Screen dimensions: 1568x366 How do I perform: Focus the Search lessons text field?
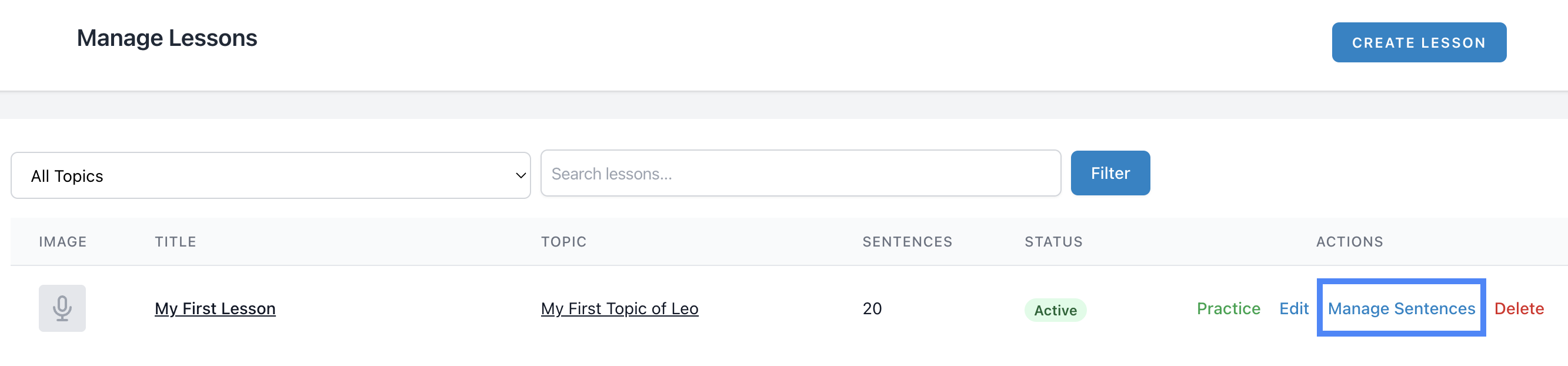800,174
